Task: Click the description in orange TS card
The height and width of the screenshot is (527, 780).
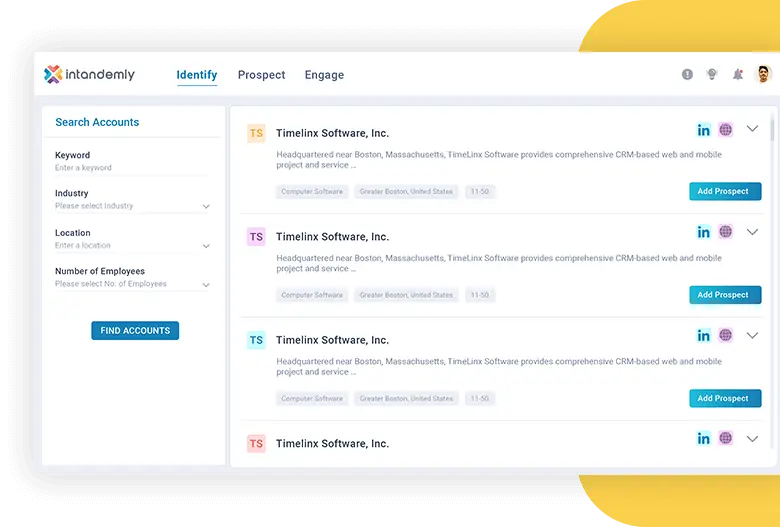Action: 499,160
